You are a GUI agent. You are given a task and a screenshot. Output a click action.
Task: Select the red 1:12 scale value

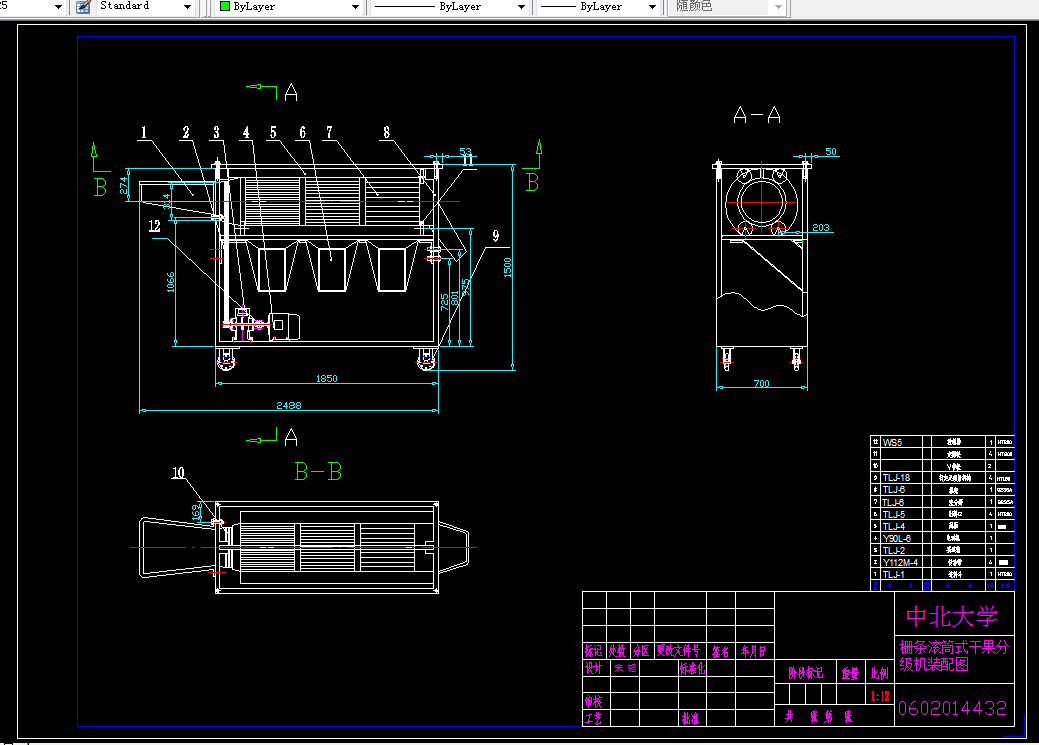(x=880, y=696)
